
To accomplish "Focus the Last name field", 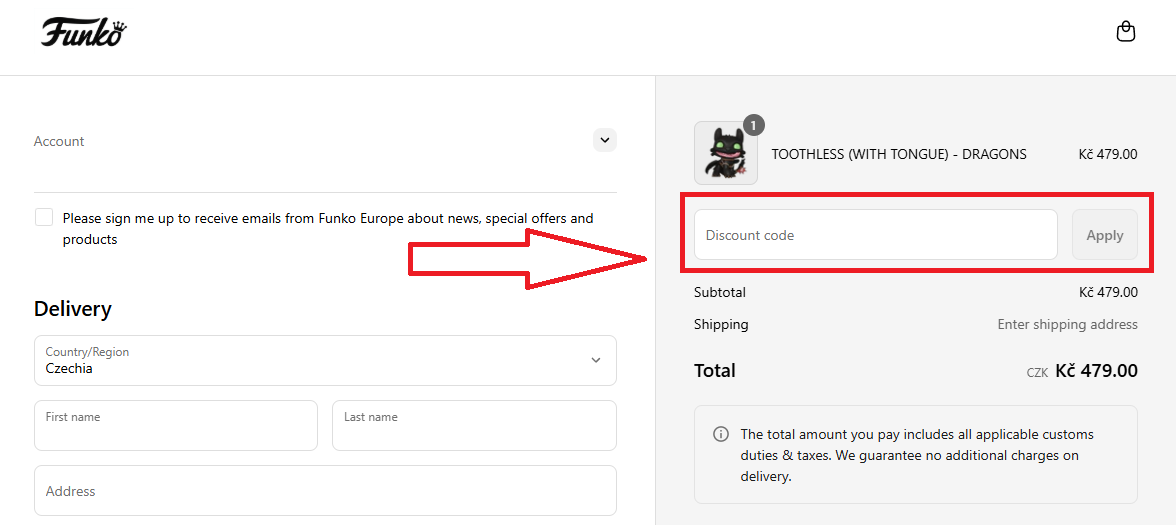I will point(474,425).
